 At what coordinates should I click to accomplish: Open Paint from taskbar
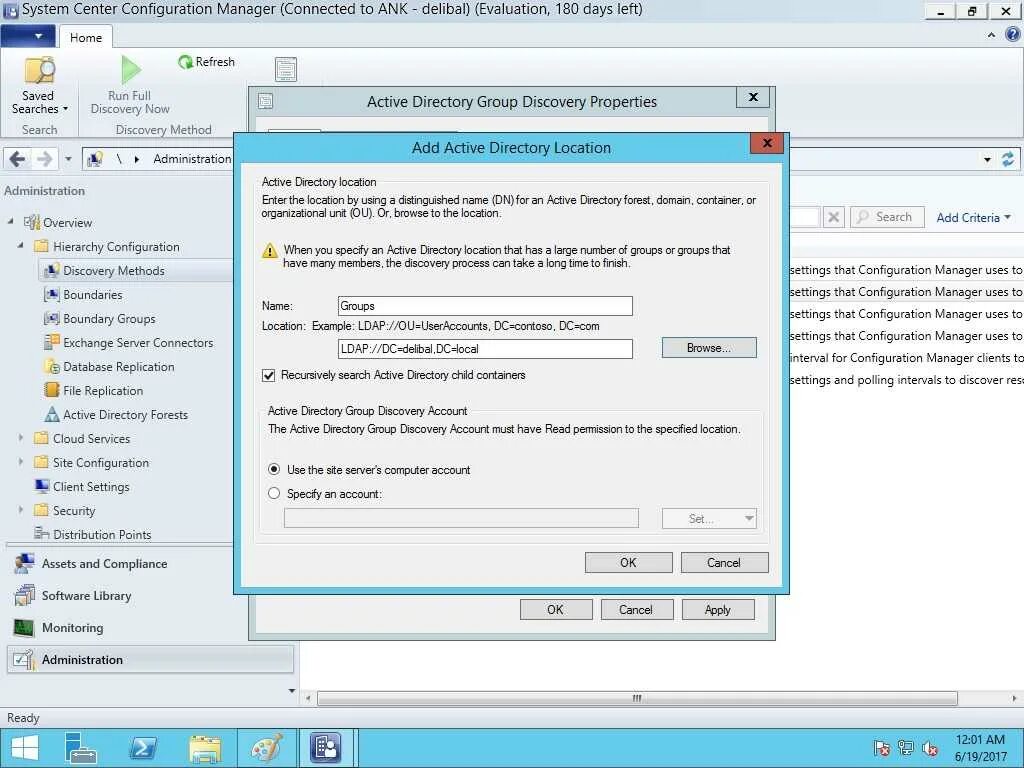tap(266, 748)
